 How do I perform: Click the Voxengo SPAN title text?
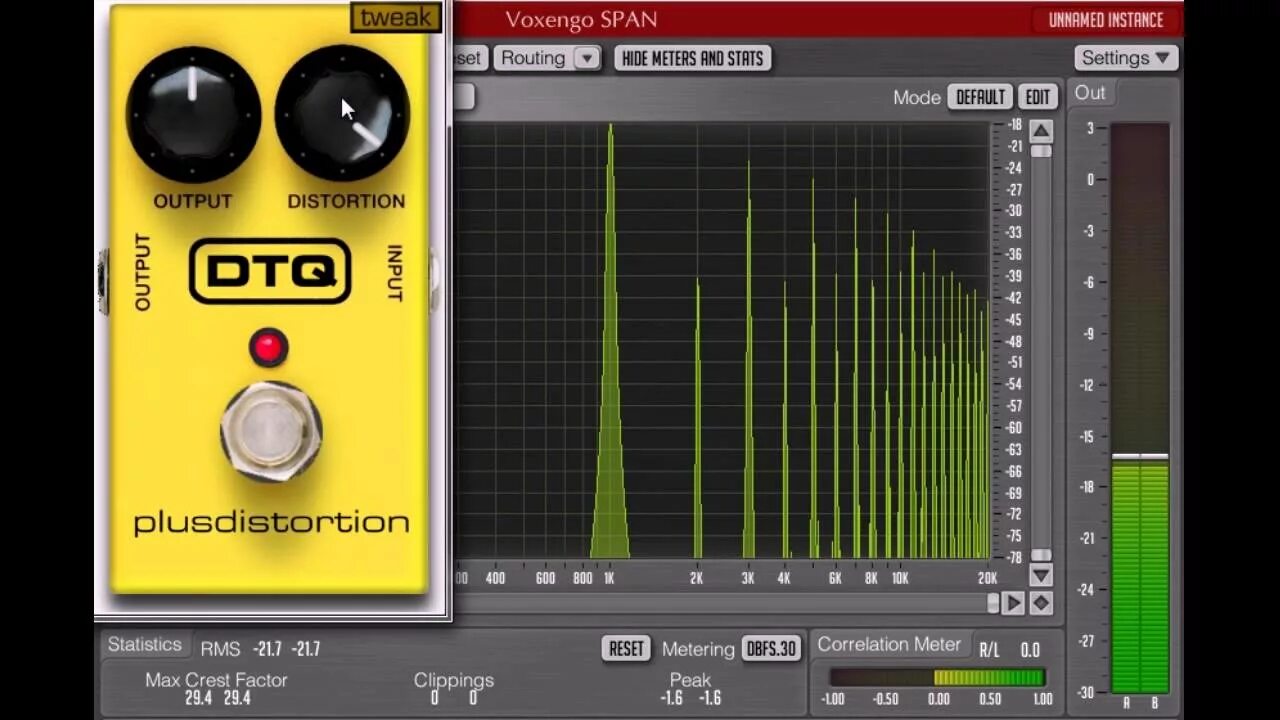coord(581,20)
